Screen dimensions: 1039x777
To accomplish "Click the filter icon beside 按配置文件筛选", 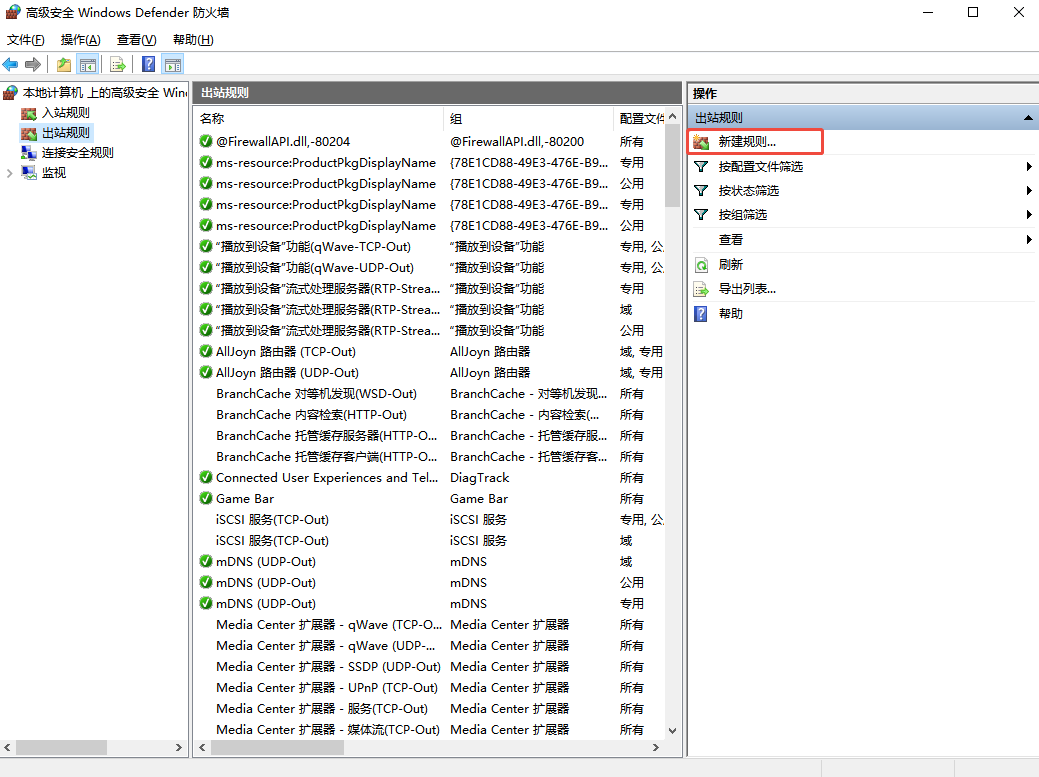I will 701,166.
